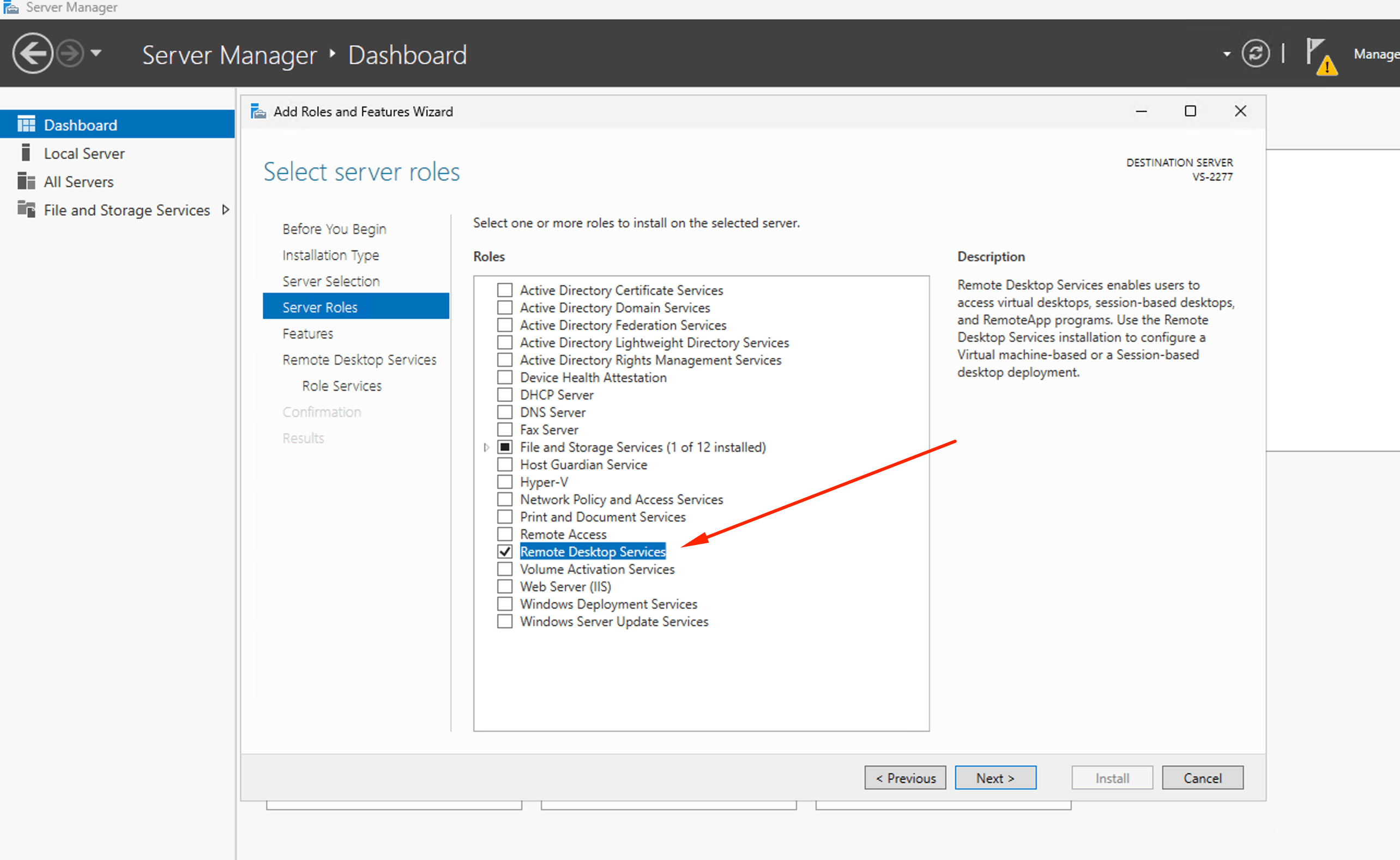Toggle File and Storage Services checkbox
This screenshot has width=1400, height=860.
tap(505, 447)
